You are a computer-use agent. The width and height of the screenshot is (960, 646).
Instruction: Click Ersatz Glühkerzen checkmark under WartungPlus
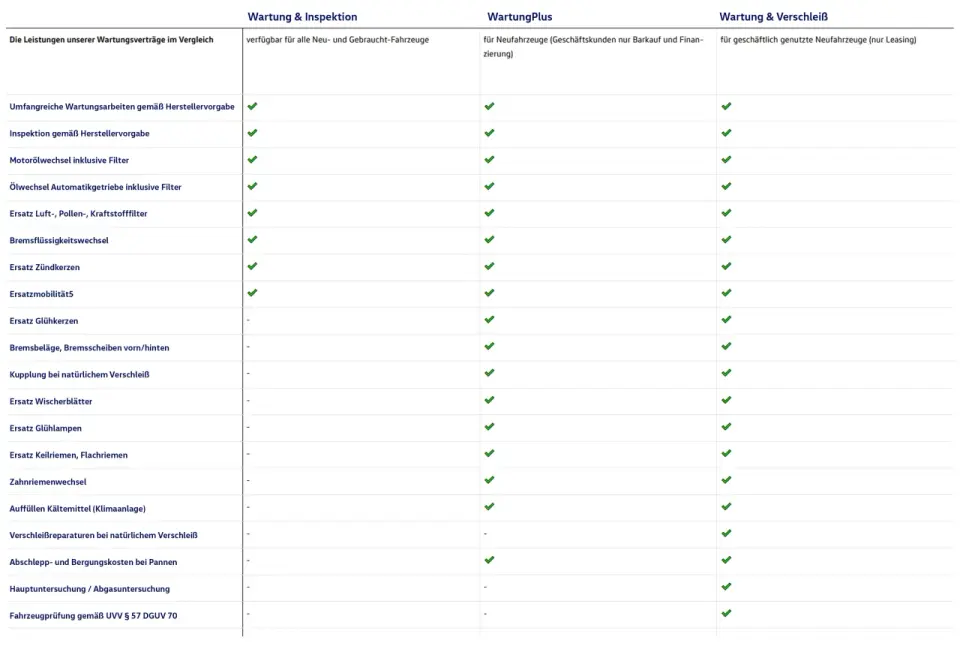click(489, 320)
